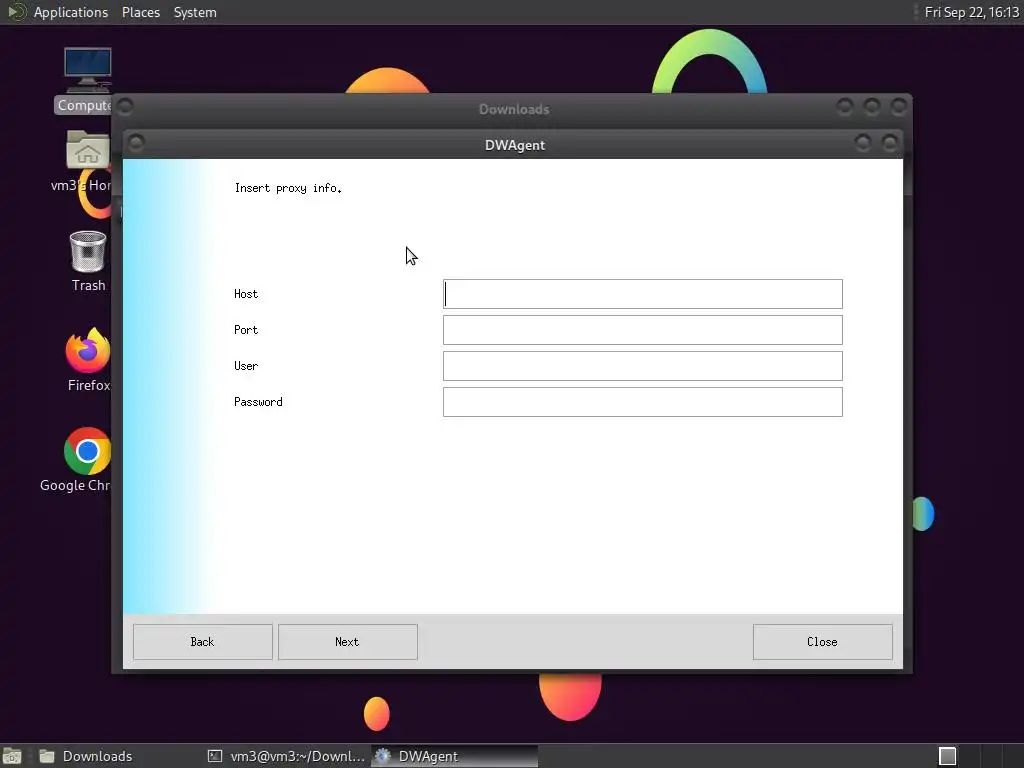Maximize the Downloads window
This screenshot has height=768, width=1024.
click(872, 106)
